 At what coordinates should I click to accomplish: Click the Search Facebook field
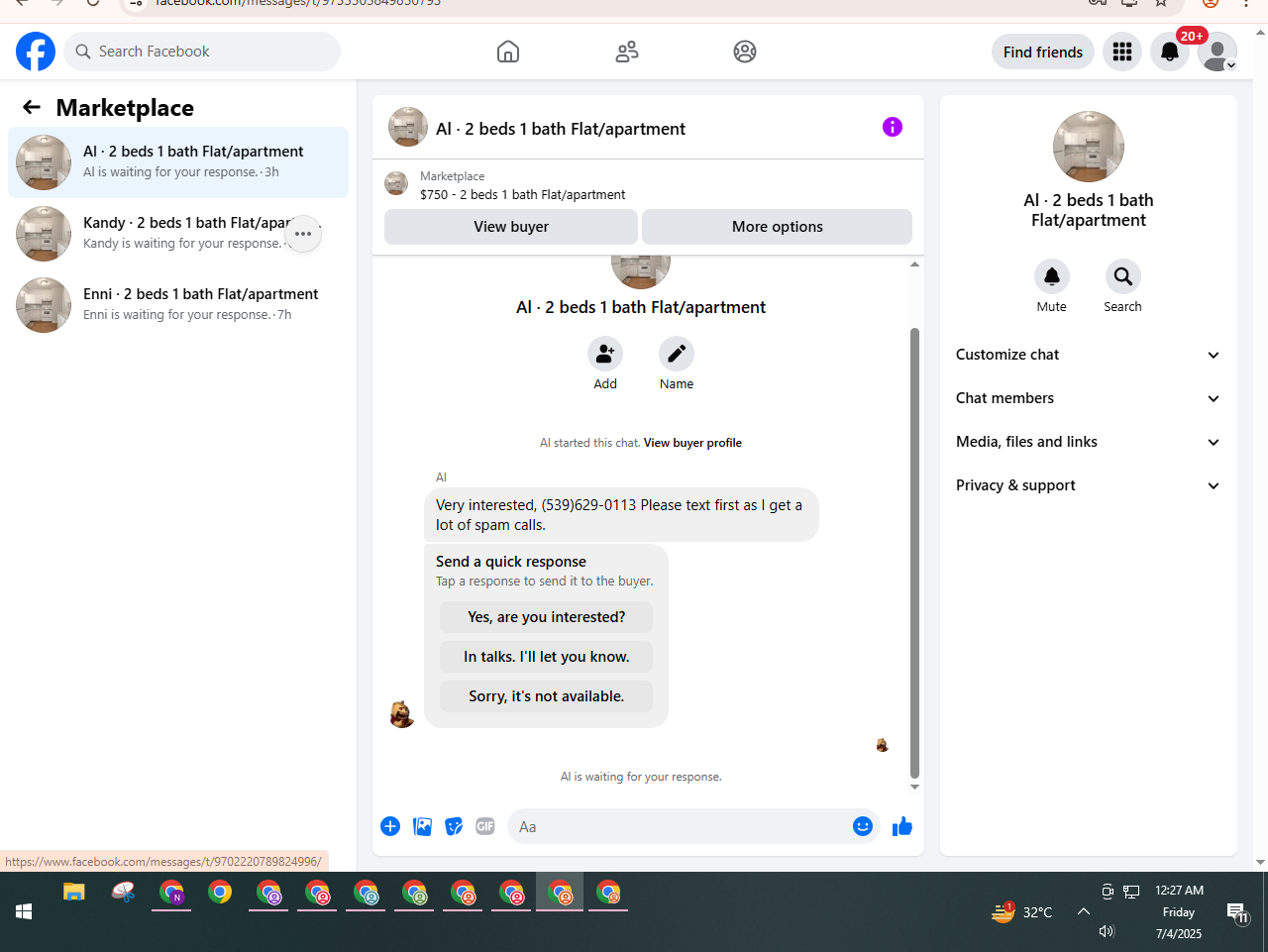pyautogui.click(x=202, y=52)
